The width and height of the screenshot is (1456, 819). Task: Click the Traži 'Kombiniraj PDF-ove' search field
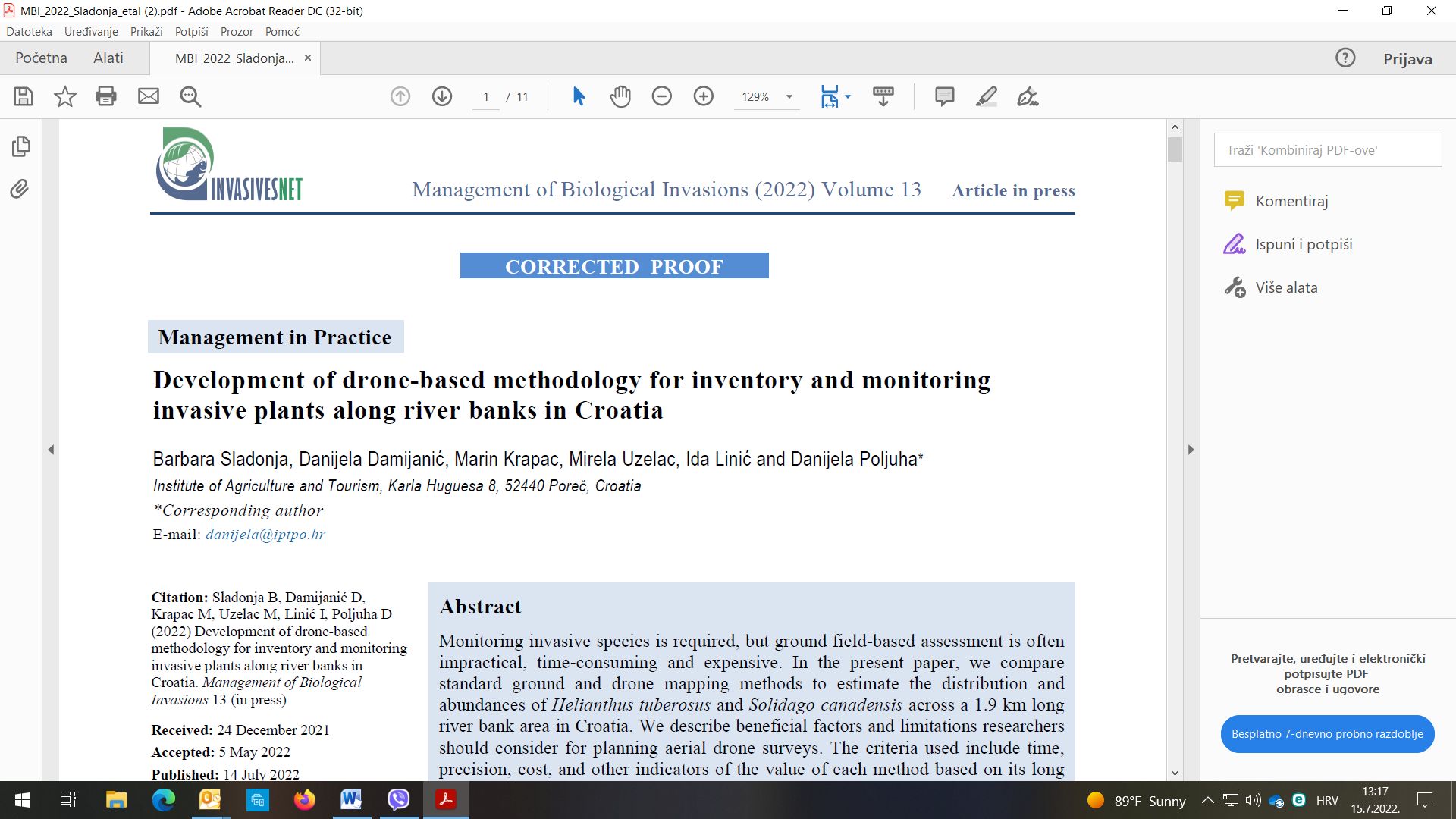click(x=1327, y=150)
